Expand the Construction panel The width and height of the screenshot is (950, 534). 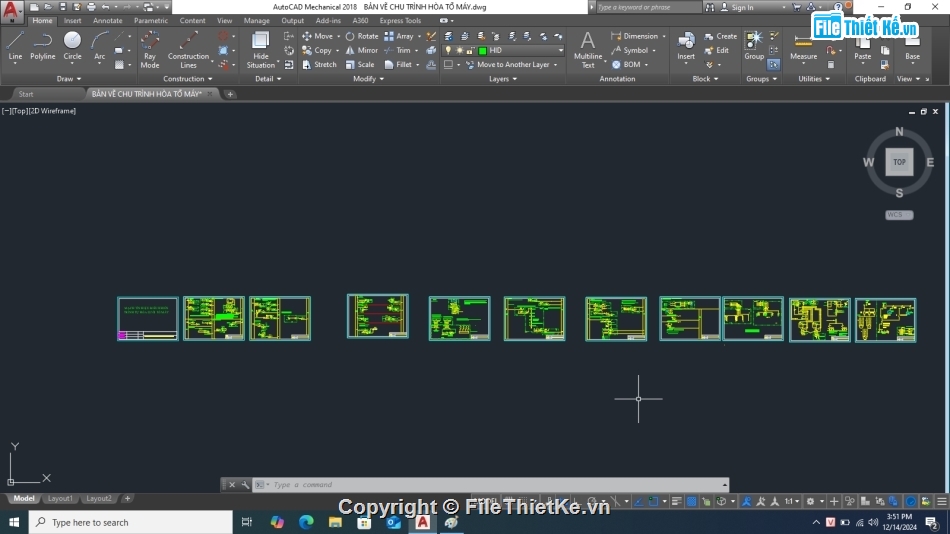pyautogui.click(x=187, y=79)
